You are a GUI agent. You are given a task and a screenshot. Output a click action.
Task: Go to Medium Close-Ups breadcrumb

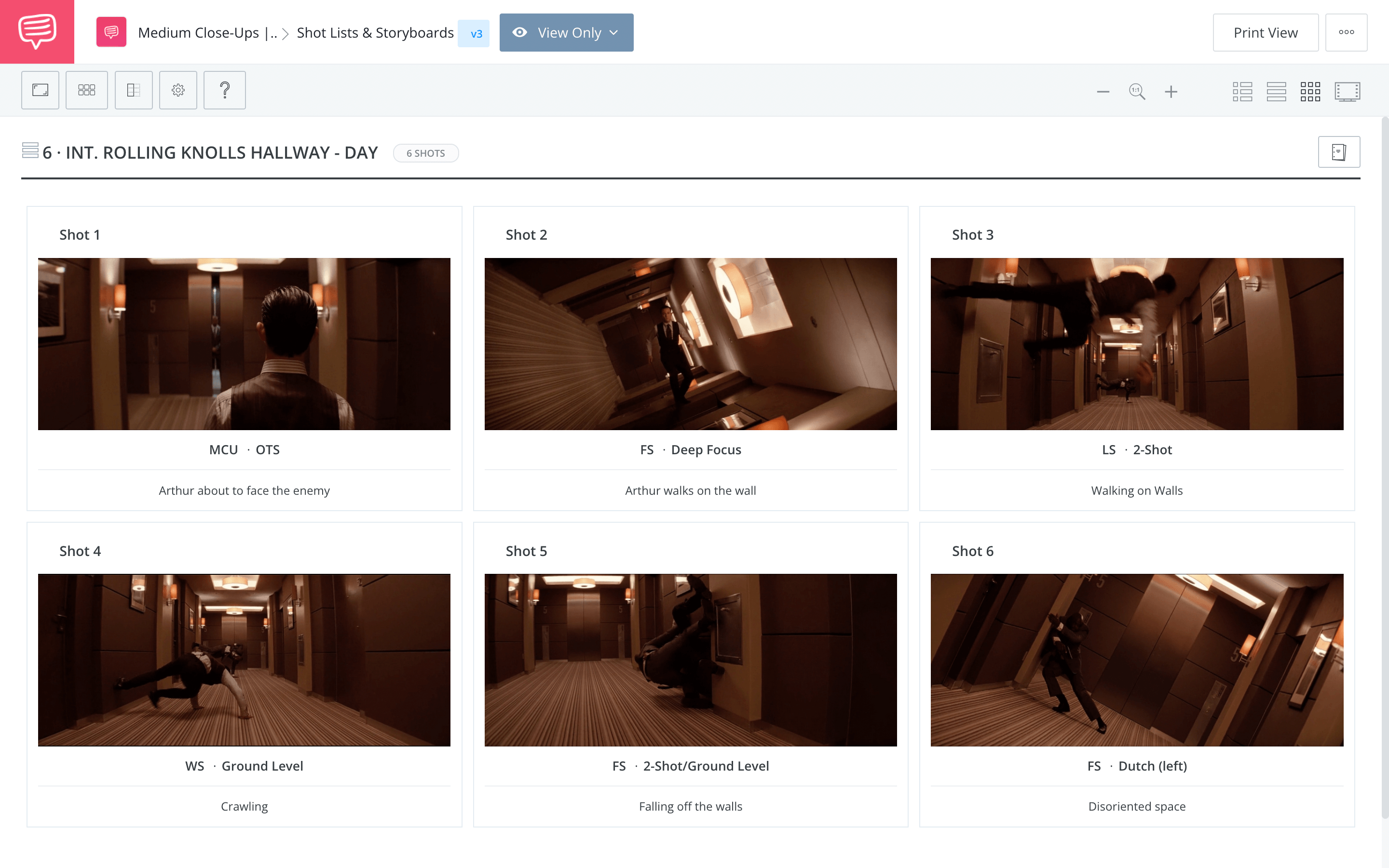[207, 33]
